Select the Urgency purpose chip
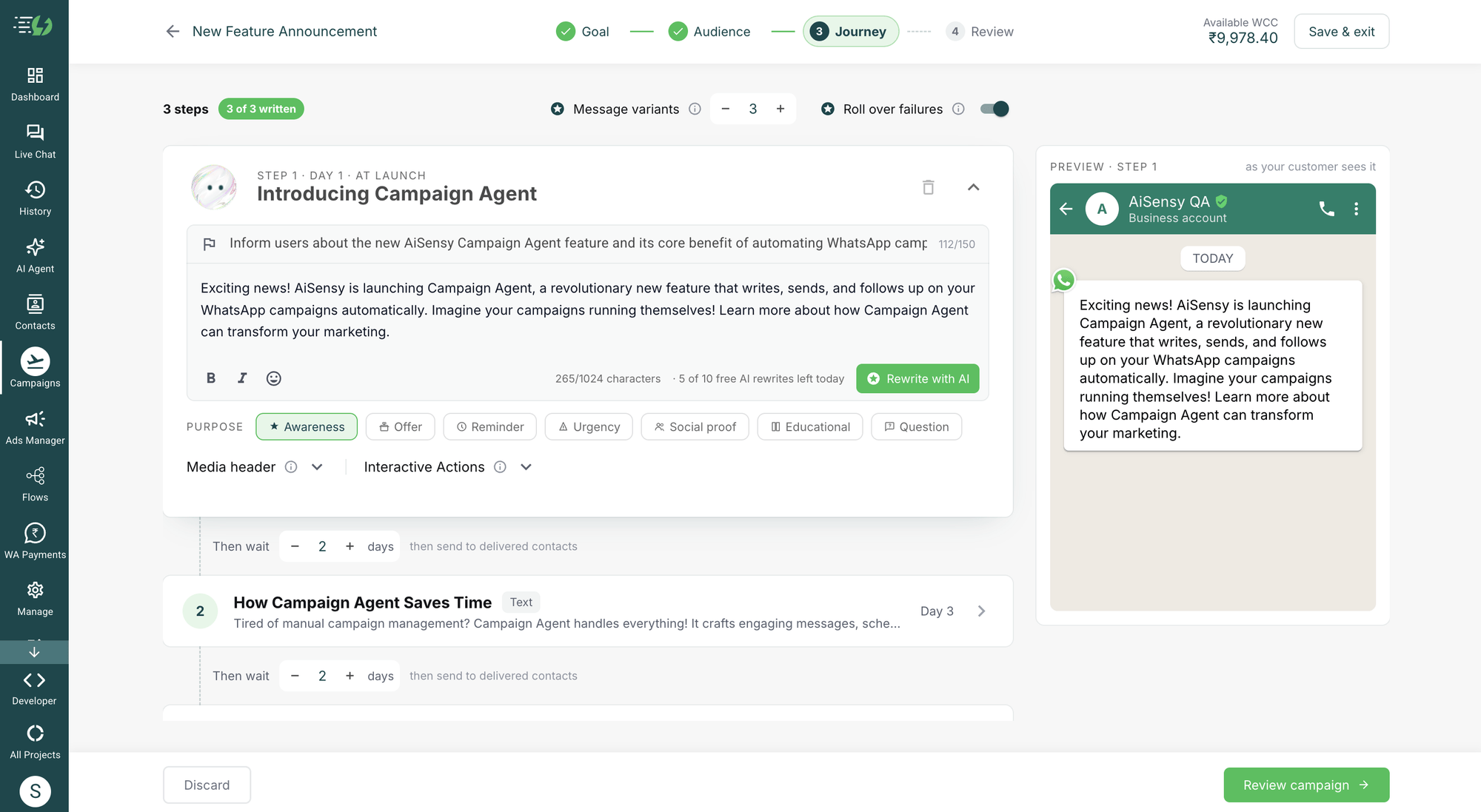The height and width of the screenshot is (812, 1481). click(589, 426)
